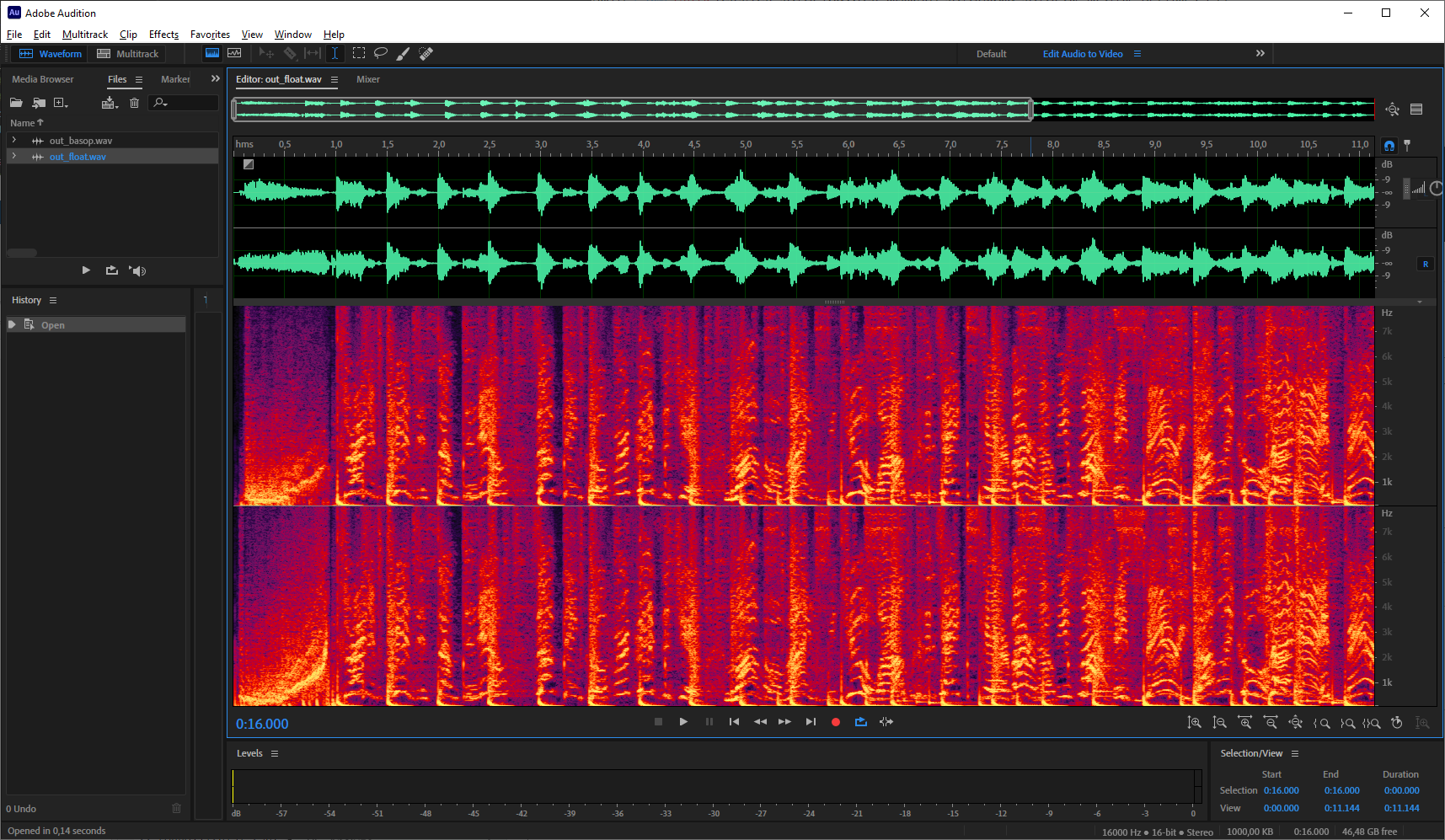Expand the out_basop.wav file entry

click(13, 141)
